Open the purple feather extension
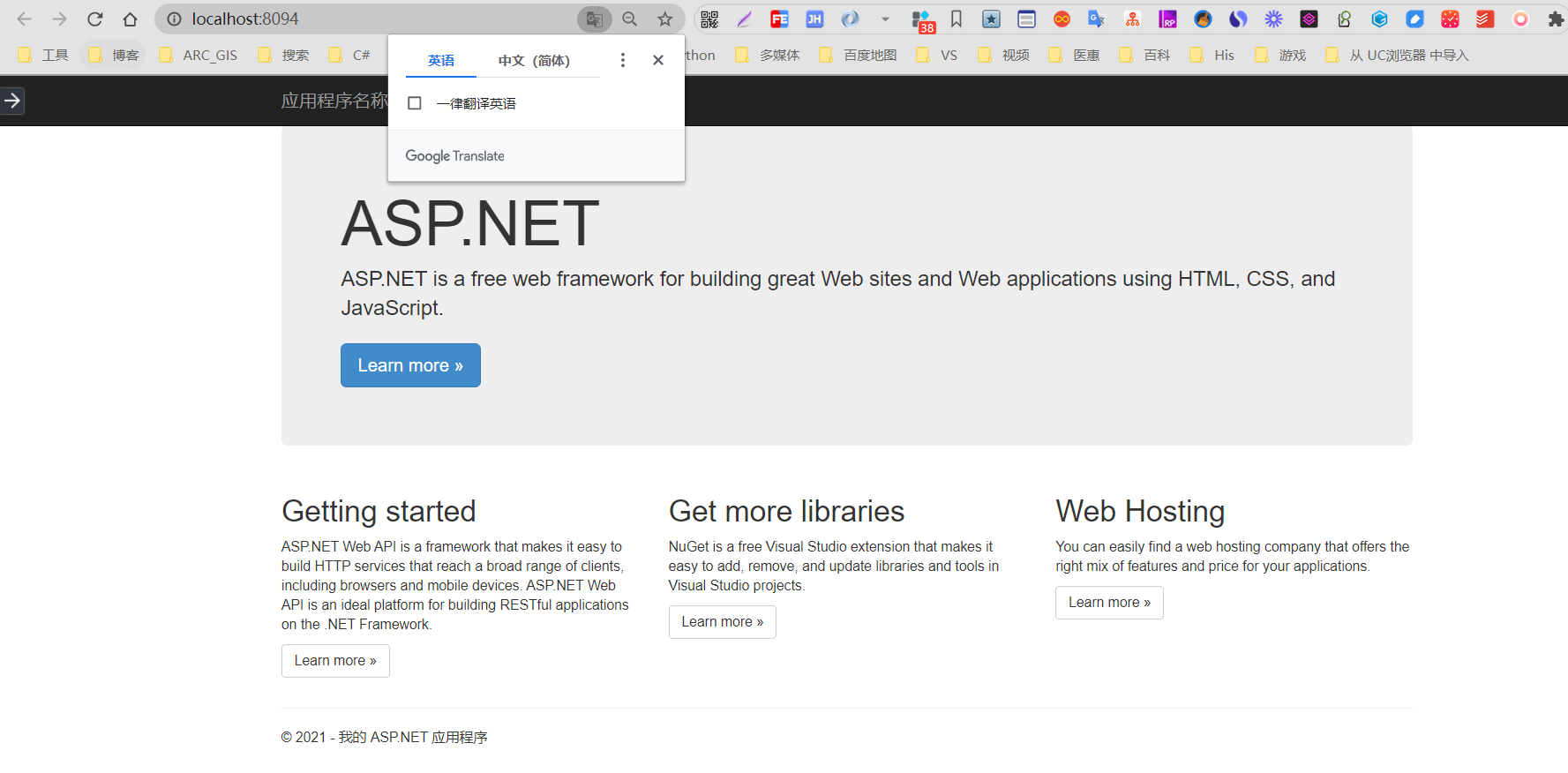The height and width of the screenshot is (773, 1568). click(745, 19)
